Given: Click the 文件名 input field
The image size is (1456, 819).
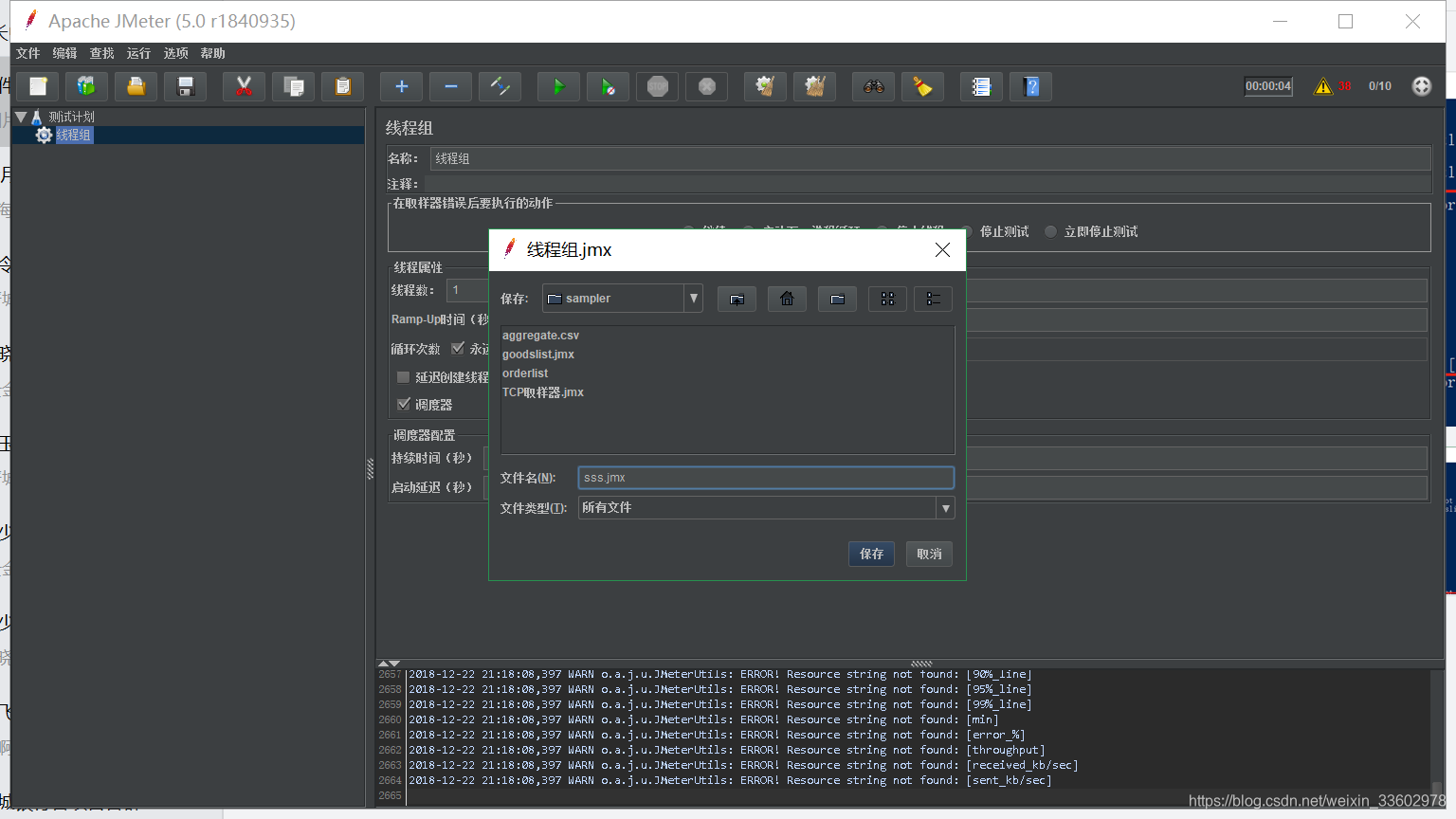Looking at the screenshot, I should [766, 478].
